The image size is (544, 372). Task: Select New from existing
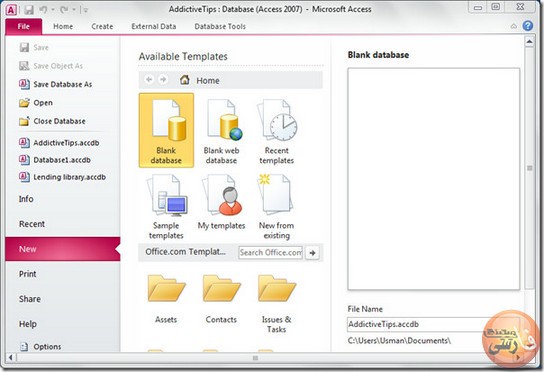coord(277,206)
